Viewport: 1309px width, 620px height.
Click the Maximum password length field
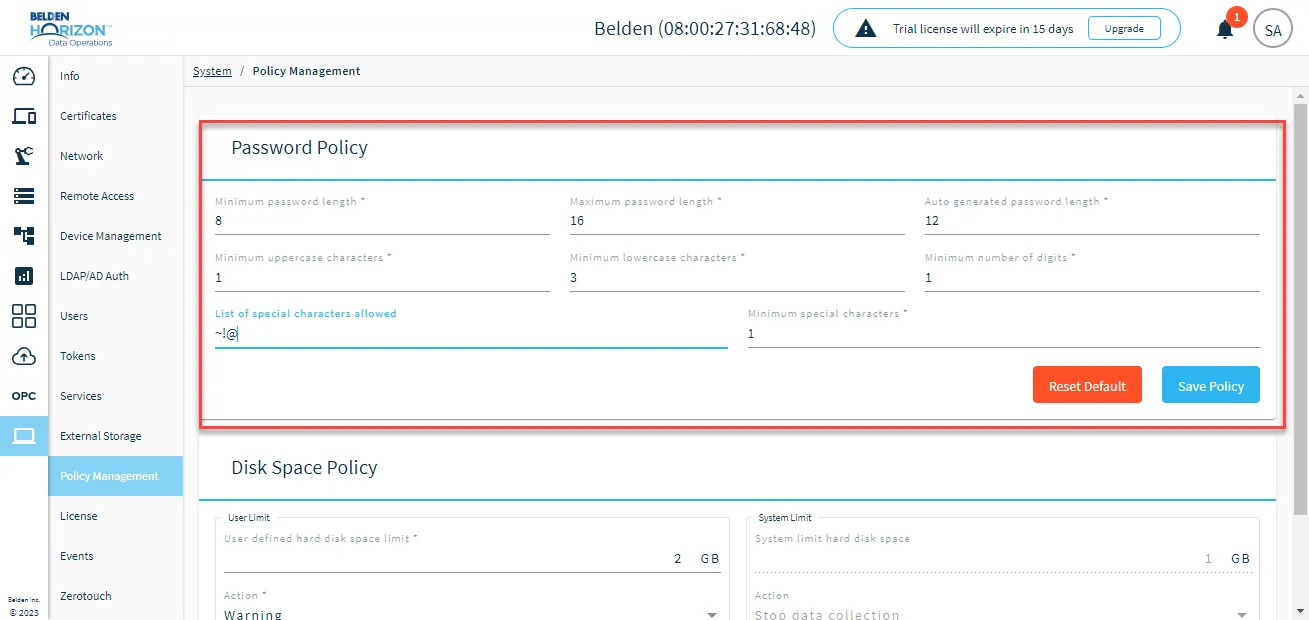click(x=737, y=221)
